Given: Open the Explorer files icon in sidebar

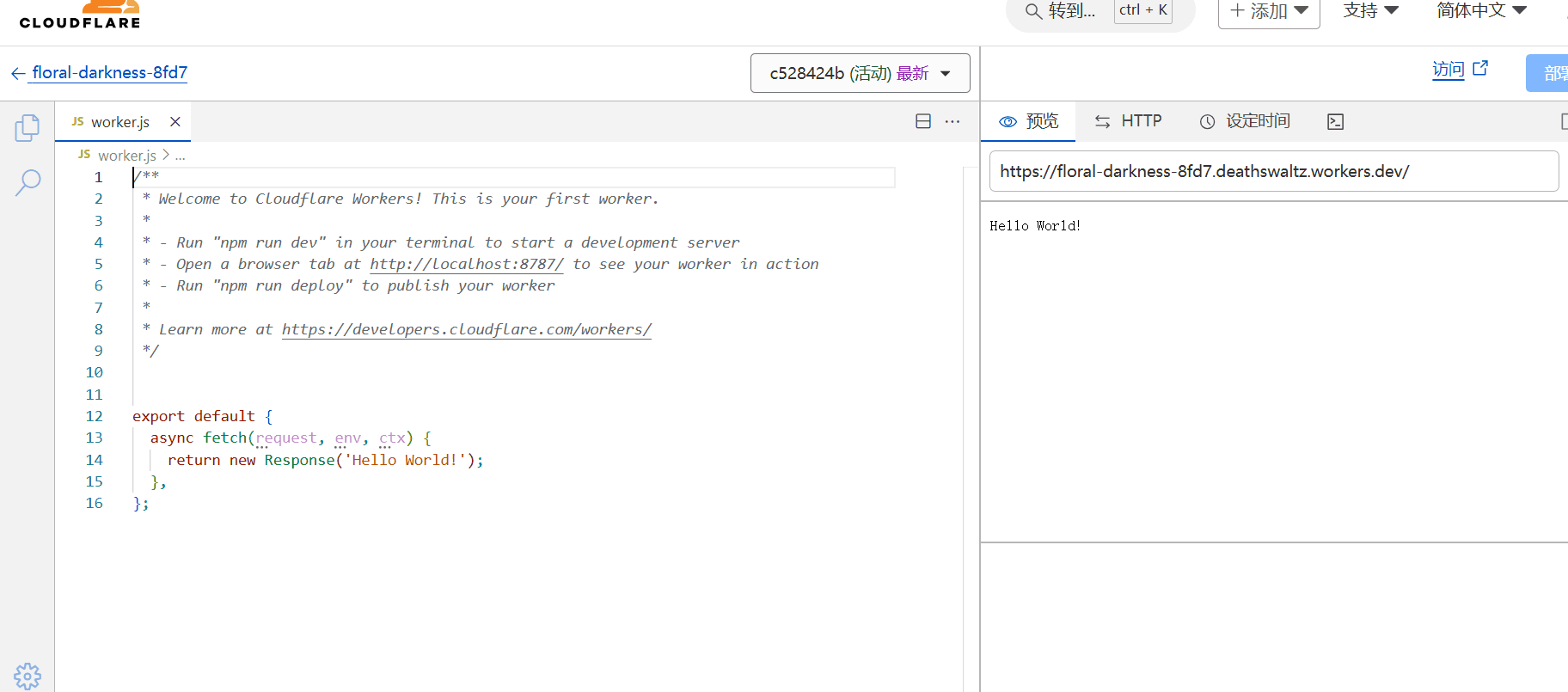Looking at the screenshot, I should pyautogui.click(x=28, y=128).
